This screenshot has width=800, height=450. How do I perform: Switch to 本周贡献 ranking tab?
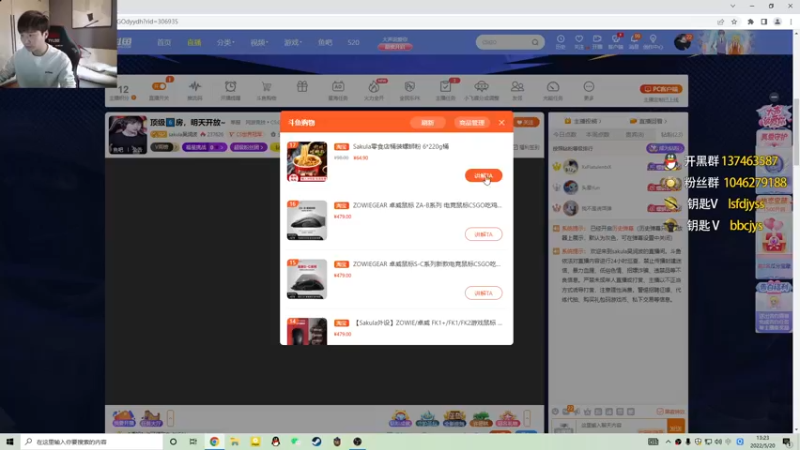pos(597,135)
